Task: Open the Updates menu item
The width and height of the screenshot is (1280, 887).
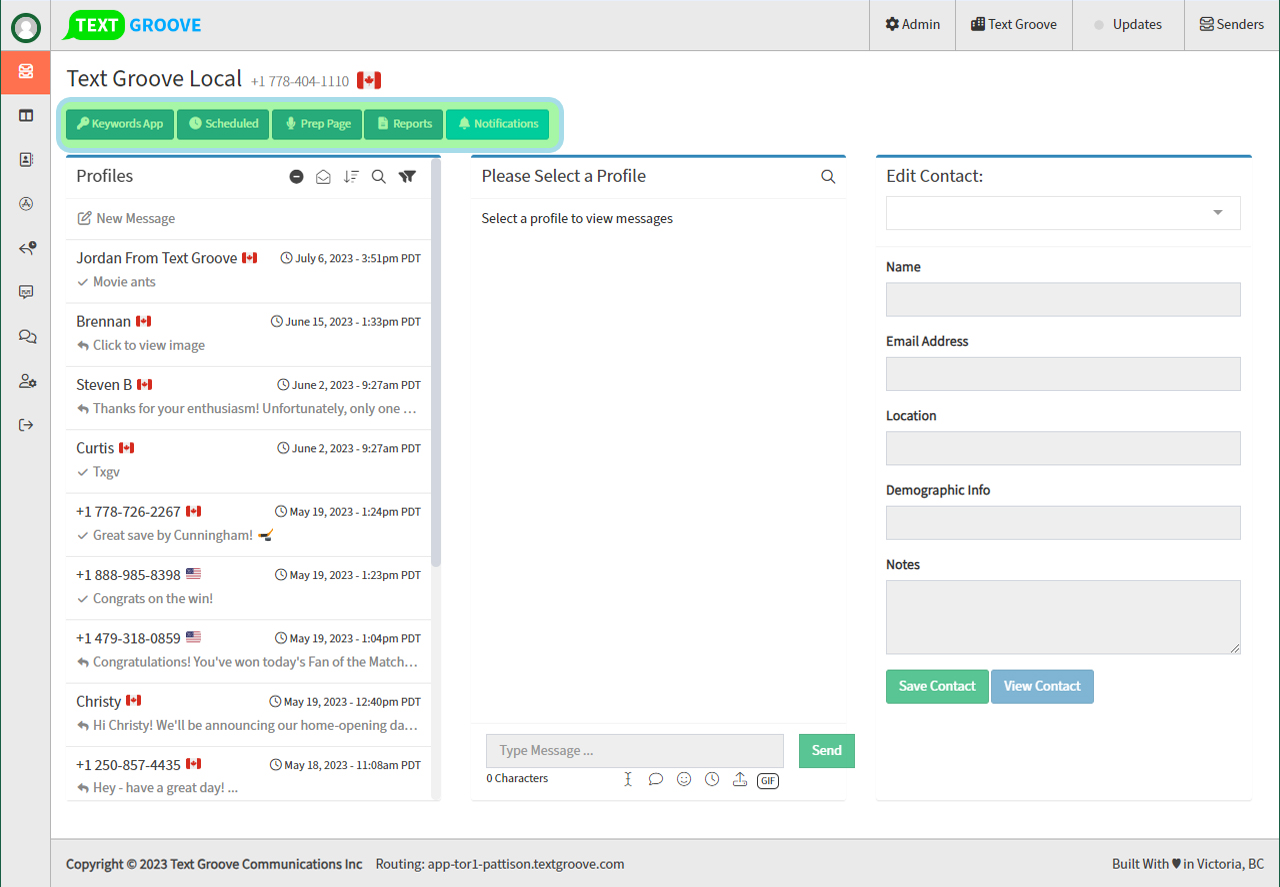Action: pos(1128,25)
